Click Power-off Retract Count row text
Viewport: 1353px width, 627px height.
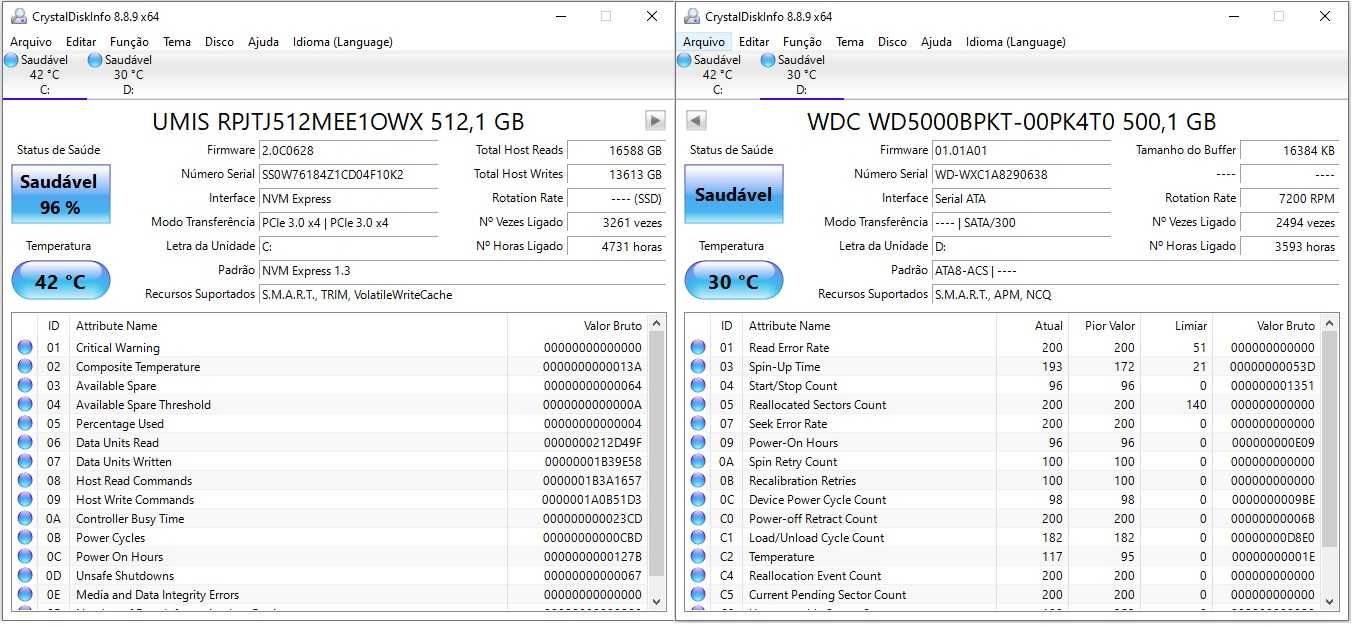[813, 519]
